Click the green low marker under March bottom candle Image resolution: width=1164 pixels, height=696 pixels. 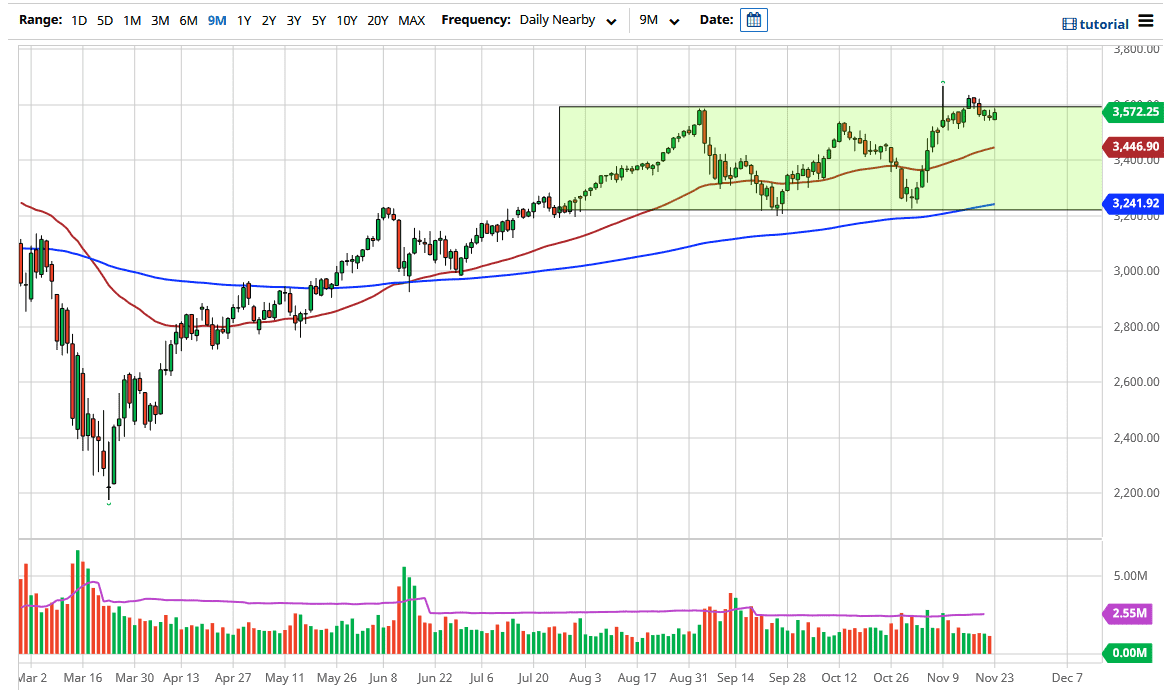point(109,504)
